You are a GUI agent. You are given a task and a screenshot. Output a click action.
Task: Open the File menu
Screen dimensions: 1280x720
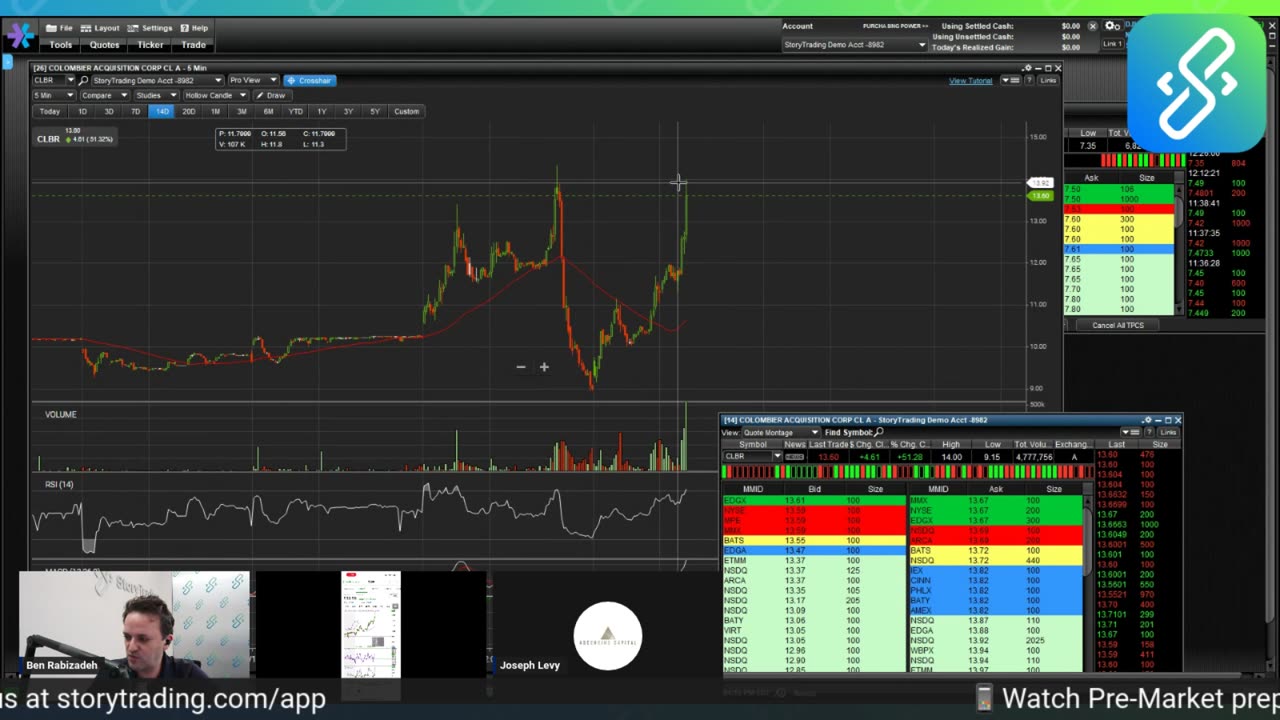tap(60, 28)
